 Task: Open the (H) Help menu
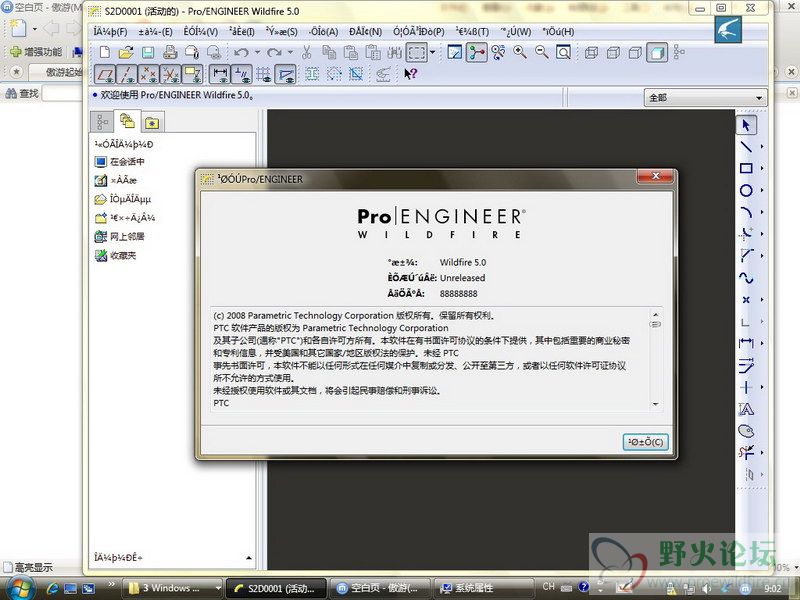click(x=558, y=32)
